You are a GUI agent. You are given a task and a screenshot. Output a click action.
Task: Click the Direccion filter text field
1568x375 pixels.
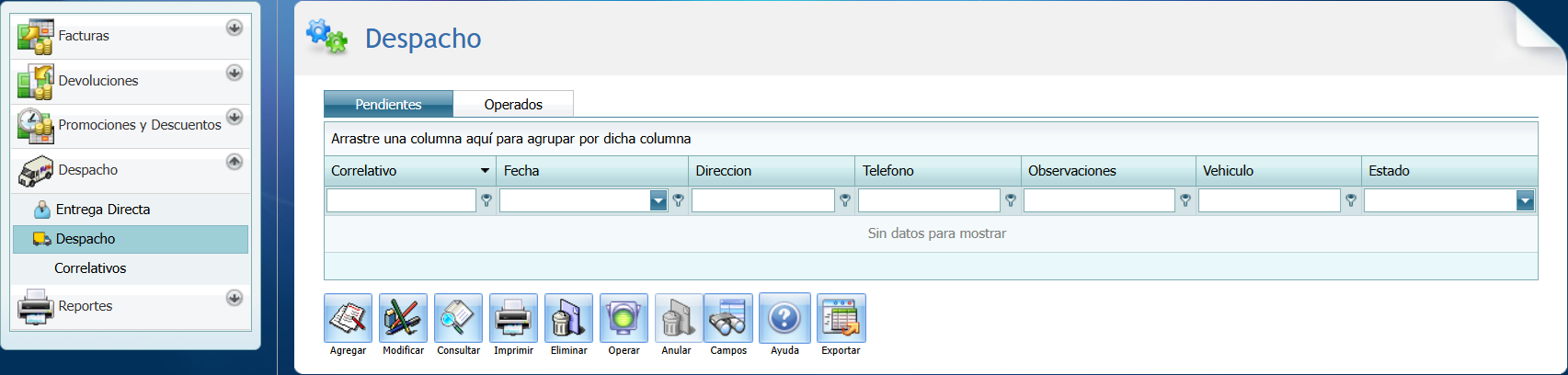[763, 200]
